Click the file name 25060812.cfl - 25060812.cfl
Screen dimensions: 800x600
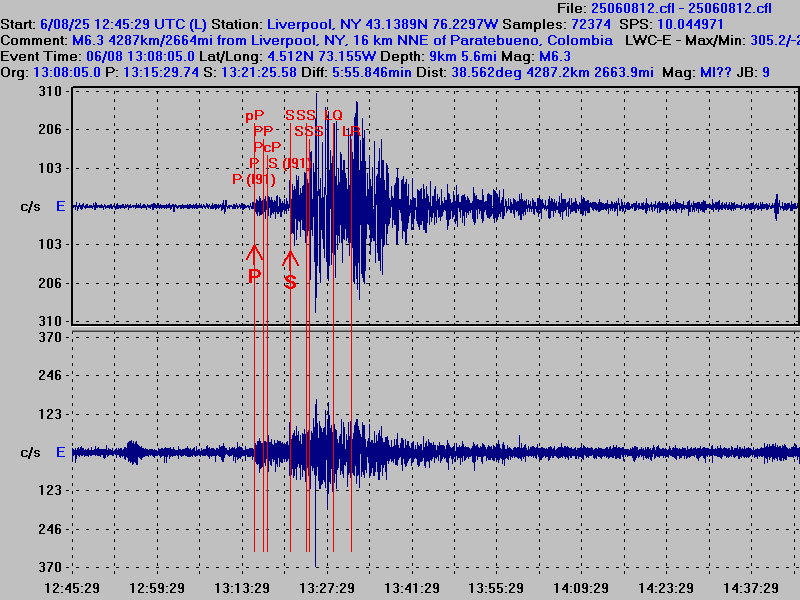[681, 8]
